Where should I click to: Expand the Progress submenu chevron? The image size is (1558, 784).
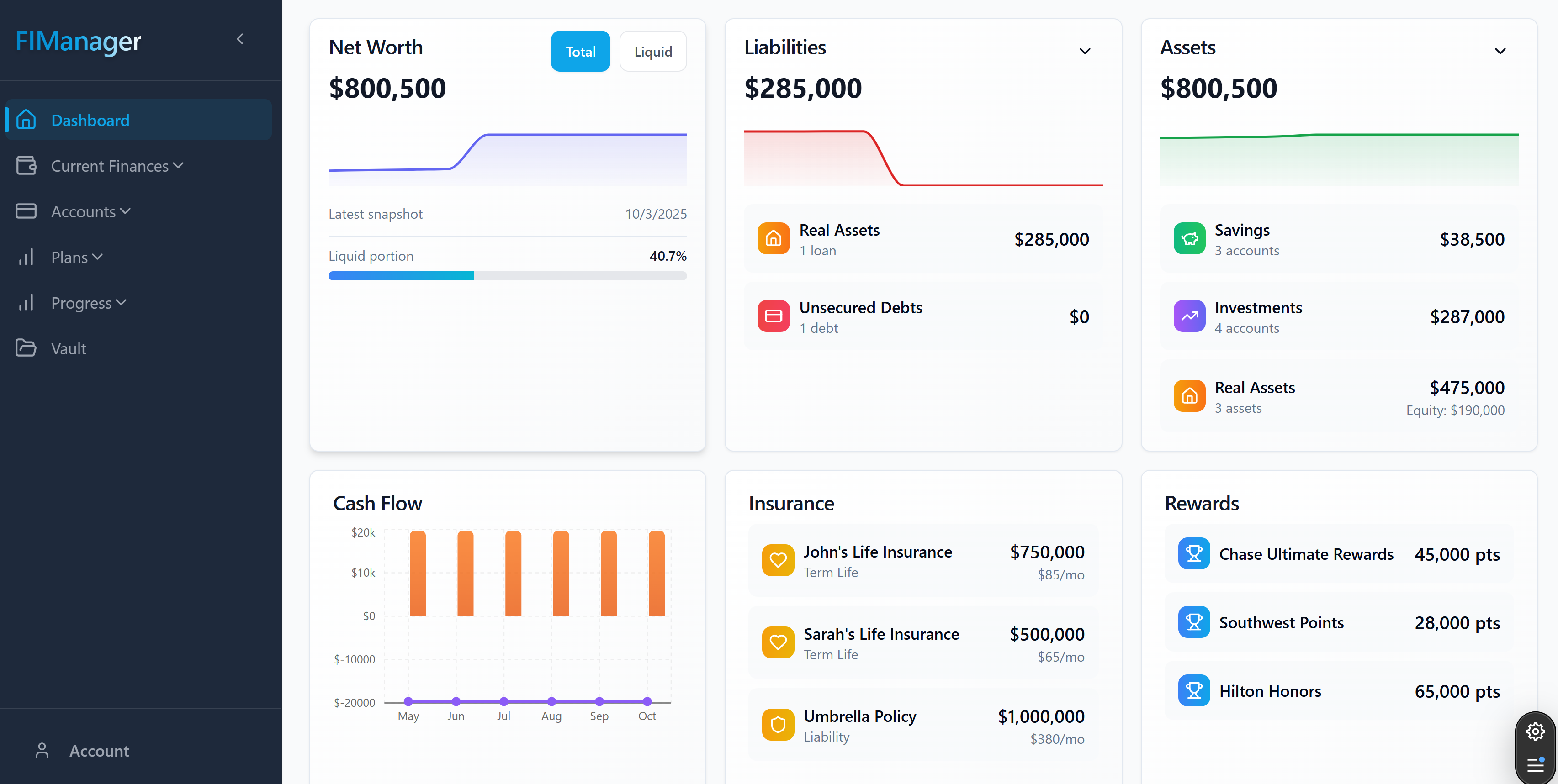121,302
